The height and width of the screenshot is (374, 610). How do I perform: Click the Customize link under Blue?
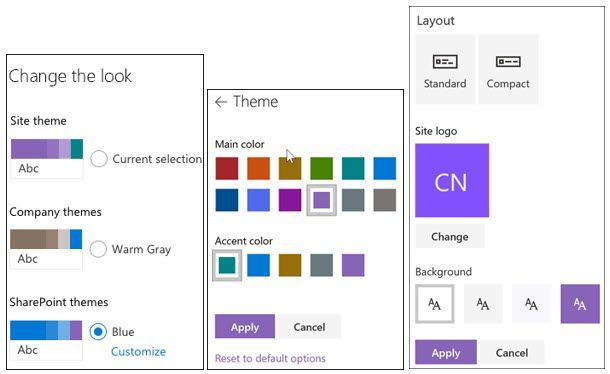(138, 351)
